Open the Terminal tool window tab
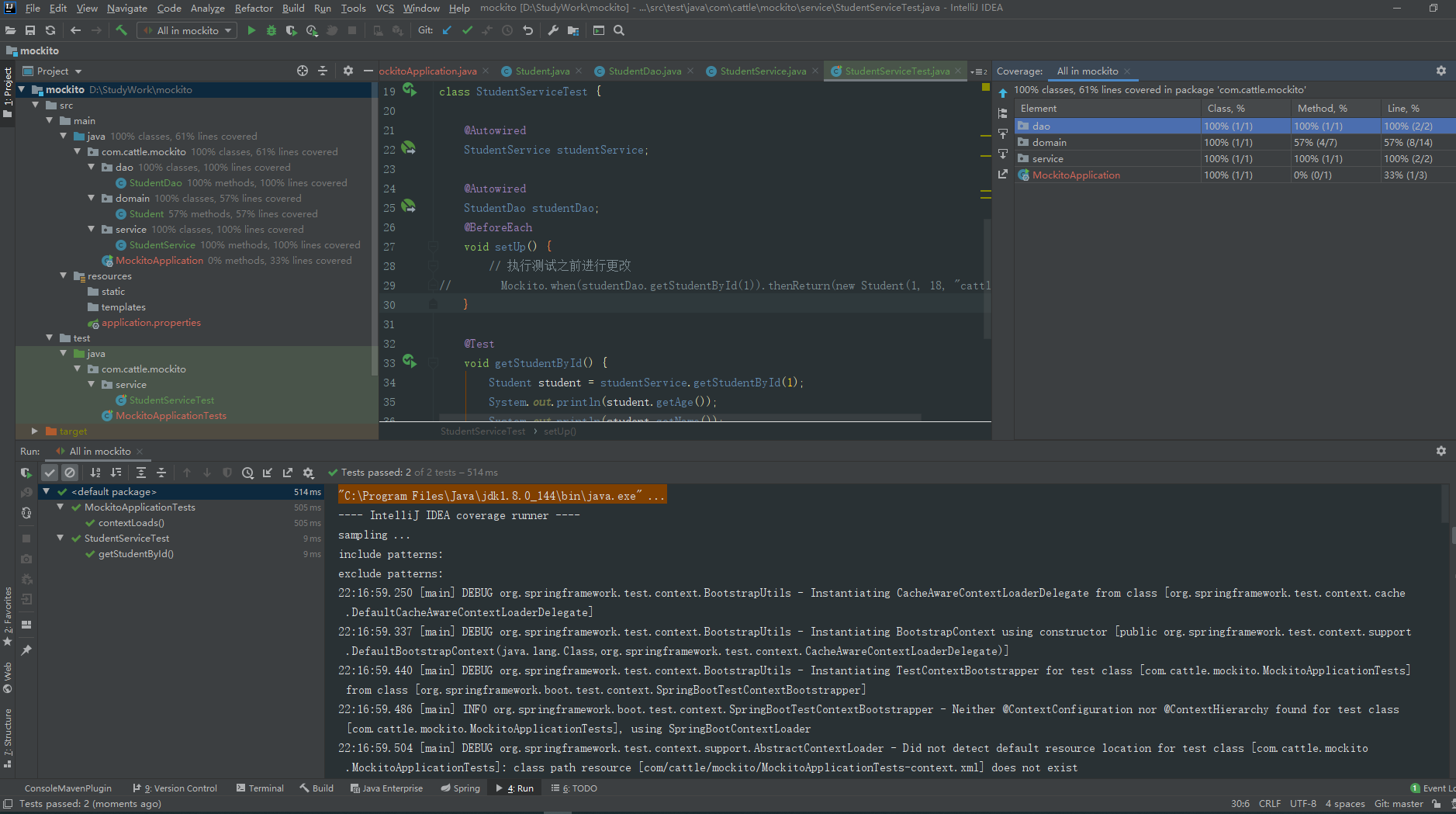 (x=261, y=788)
